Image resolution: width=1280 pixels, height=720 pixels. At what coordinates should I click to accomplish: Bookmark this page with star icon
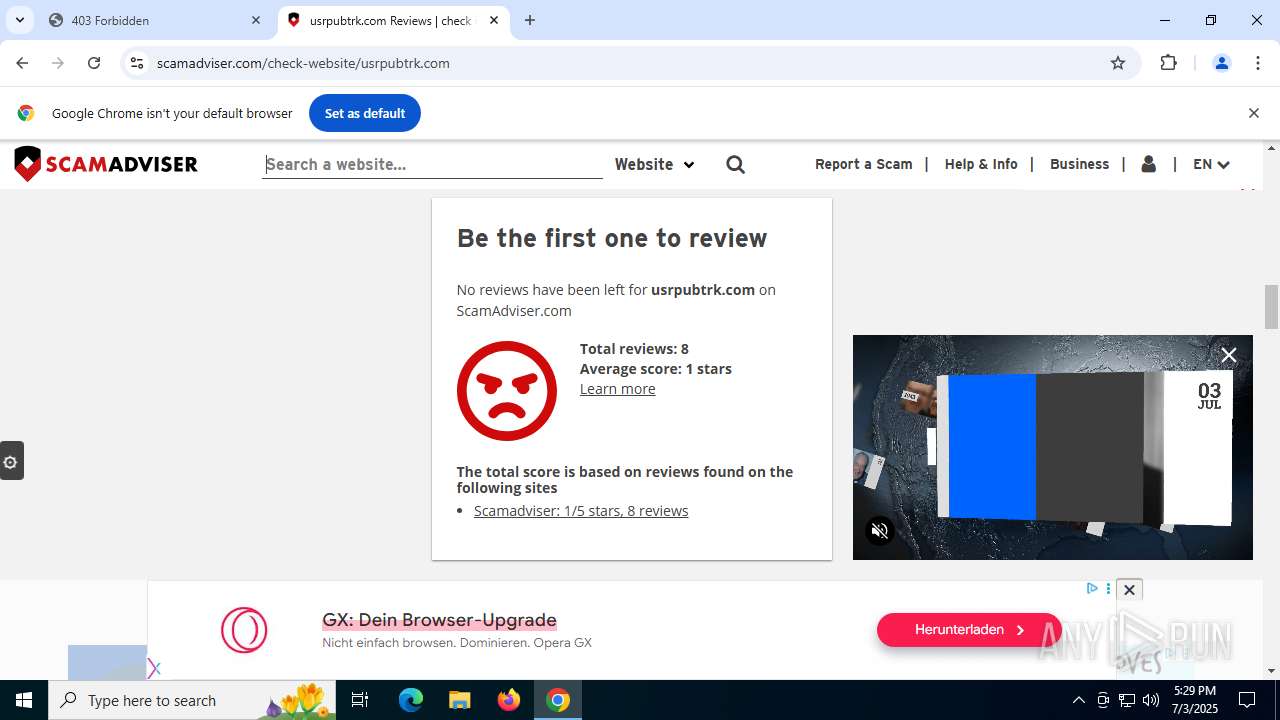1118,63
